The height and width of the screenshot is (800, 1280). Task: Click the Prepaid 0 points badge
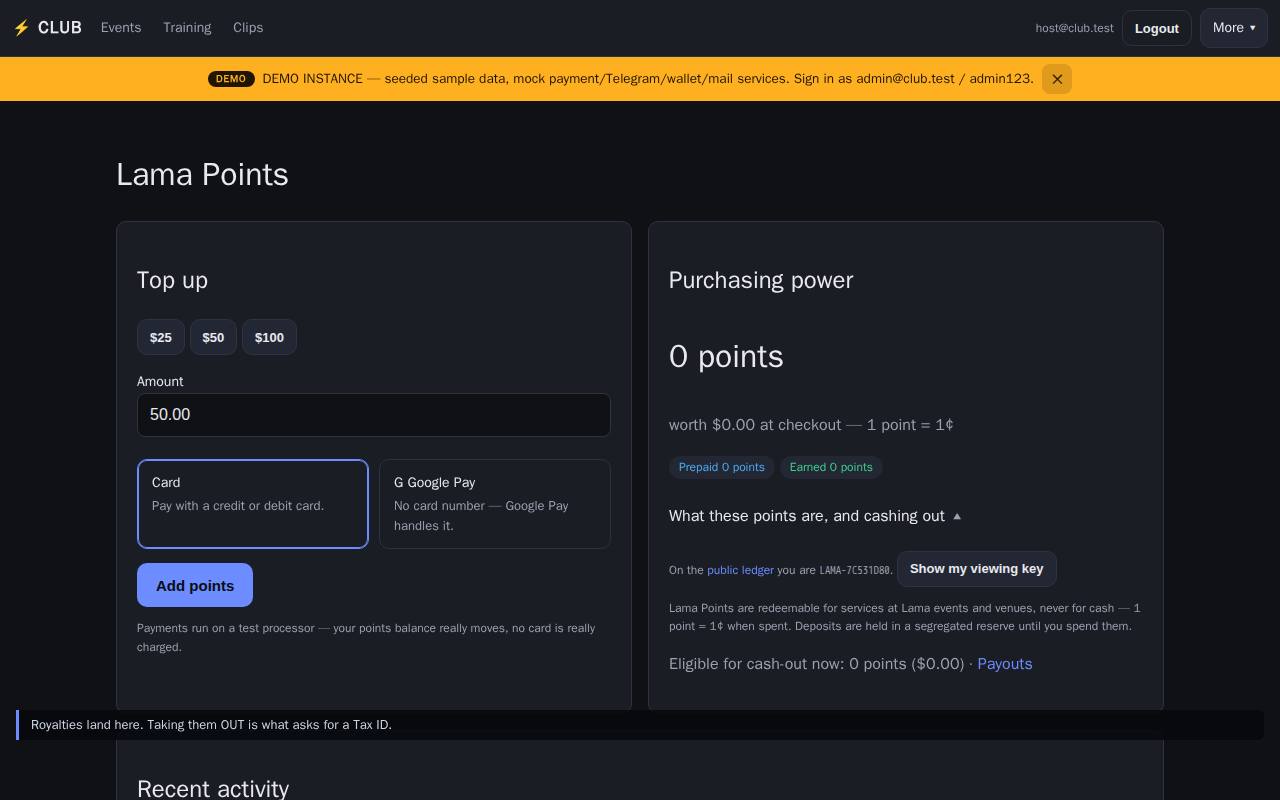click(x=722, y=467)
